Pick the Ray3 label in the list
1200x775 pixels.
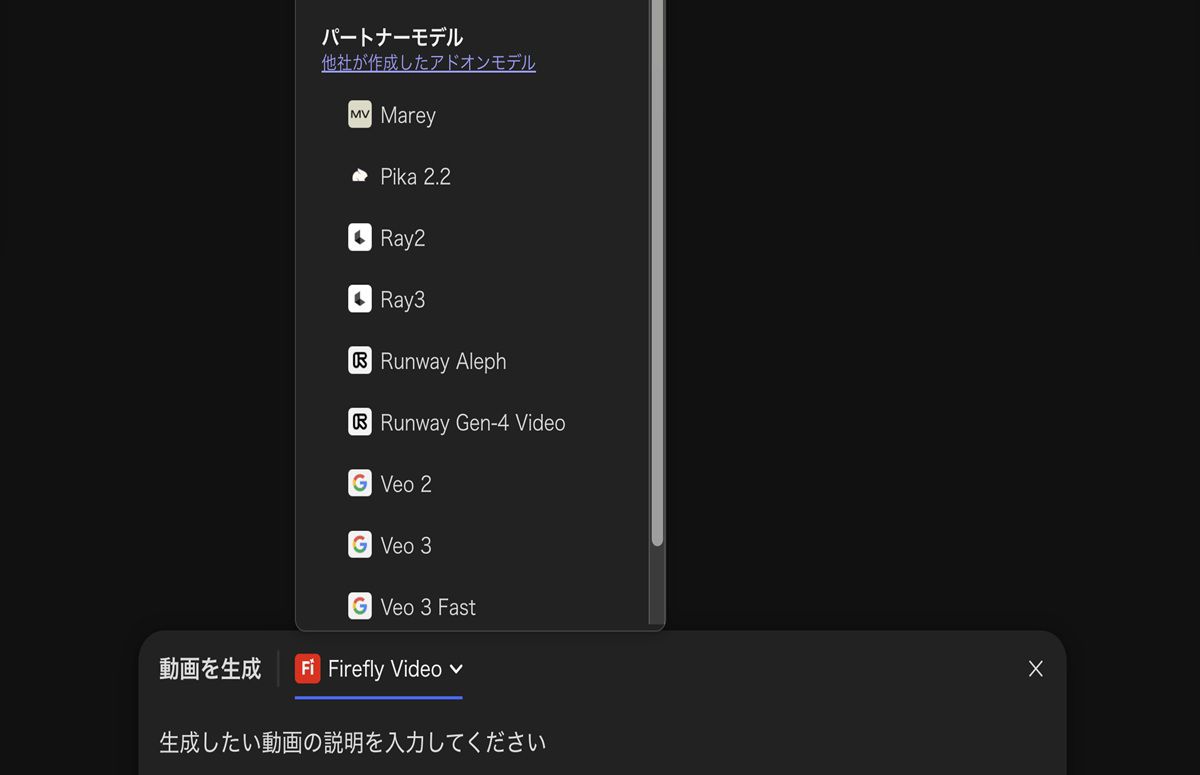coord(403,300)
